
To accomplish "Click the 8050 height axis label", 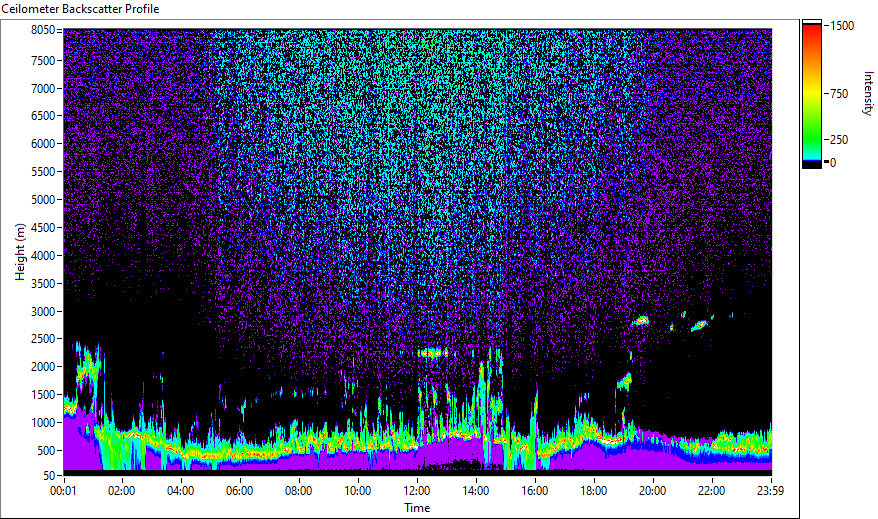I will click(43, 30).
